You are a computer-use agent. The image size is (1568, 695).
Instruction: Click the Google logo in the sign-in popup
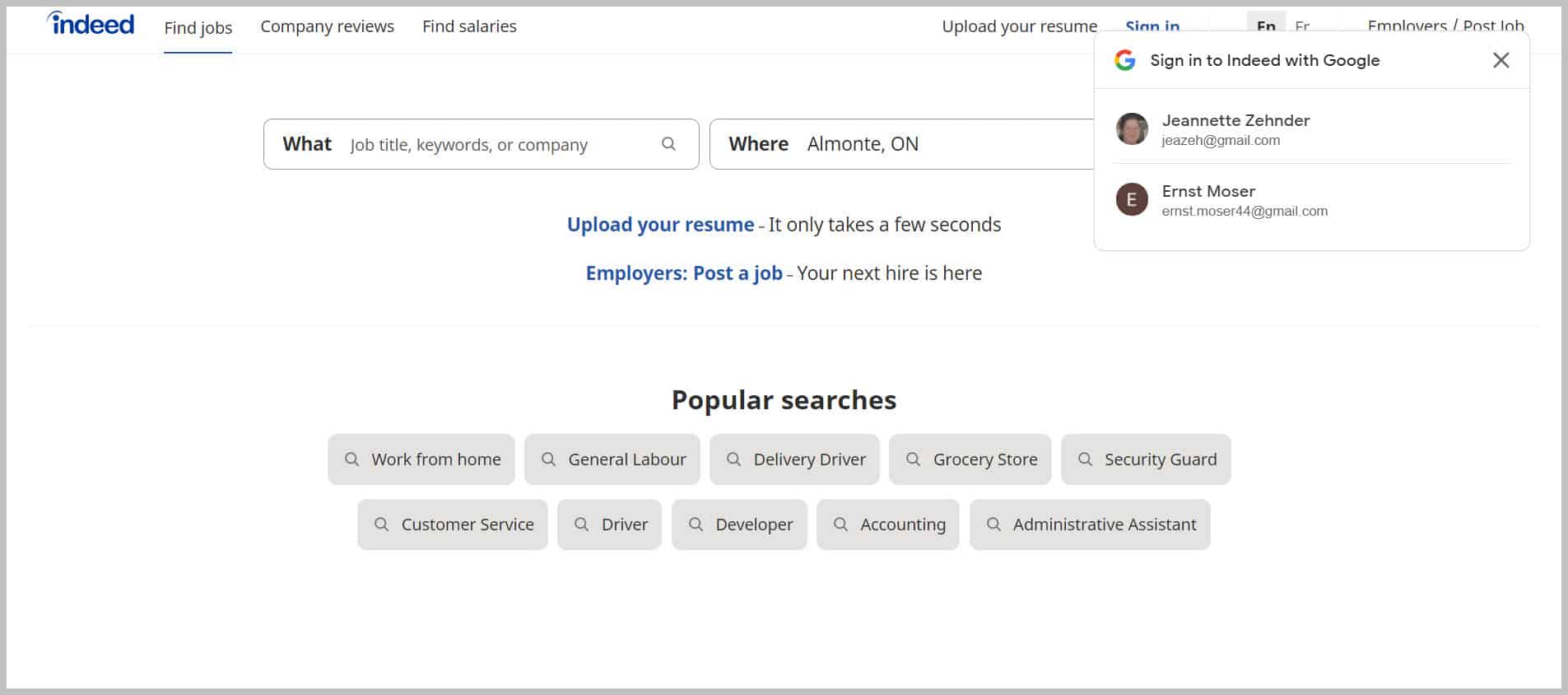1124,60
